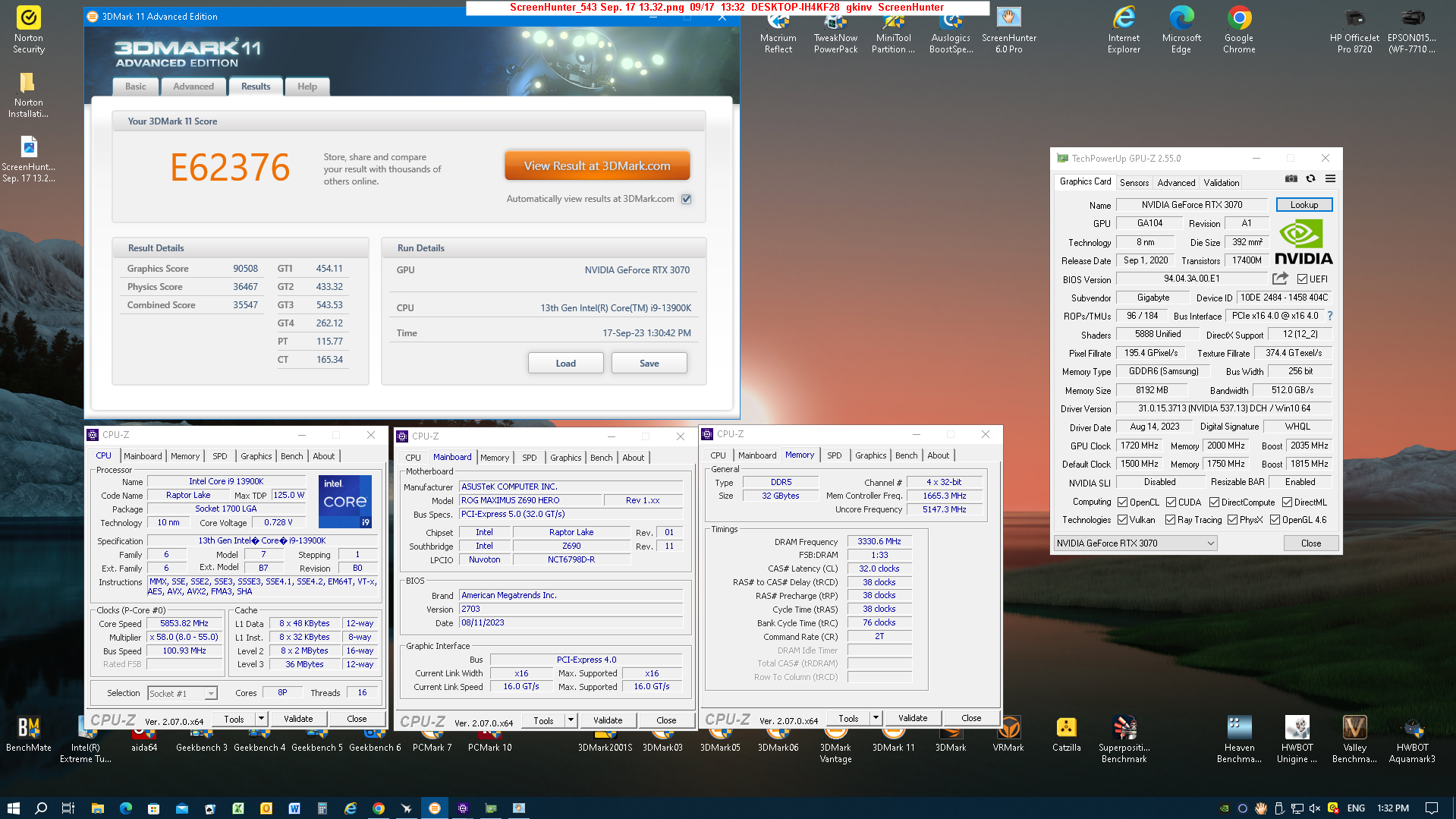This screenshot has width=1456, height=819.
Task: Open the Socket #1 selection dropdown in CPU-Z
Action: tap(182, 694)
